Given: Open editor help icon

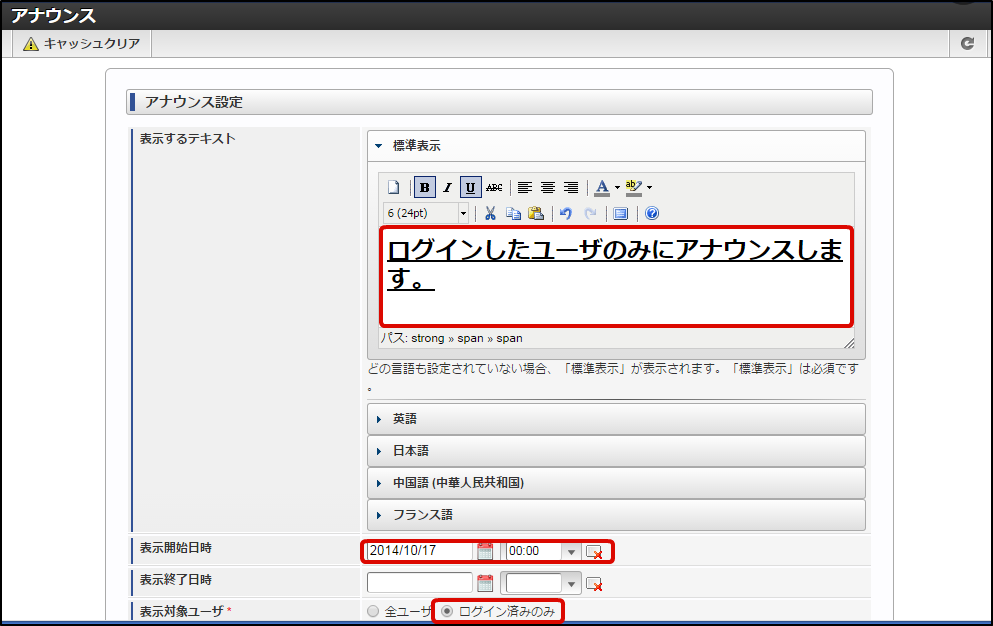Looking at the screenshot, I should coord(652,214).
